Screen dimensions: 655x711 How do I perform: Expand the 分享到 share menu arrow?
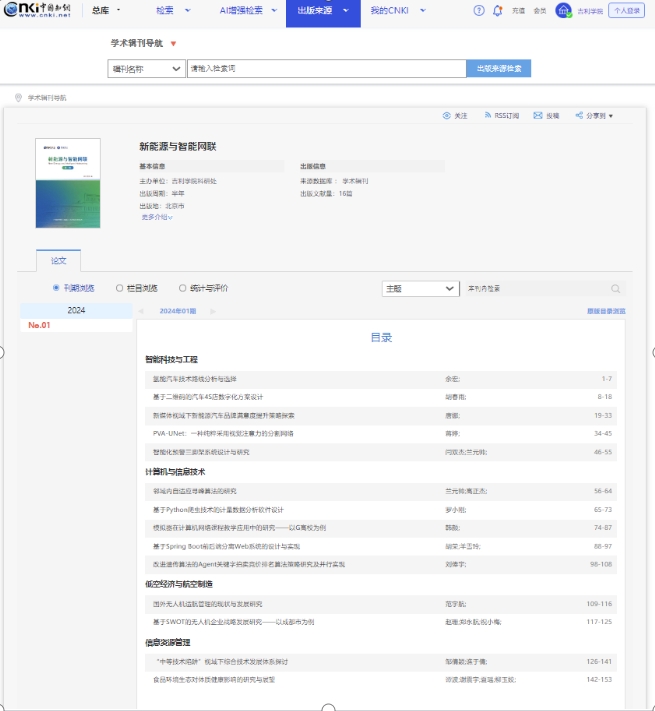[x=611, y=116]
